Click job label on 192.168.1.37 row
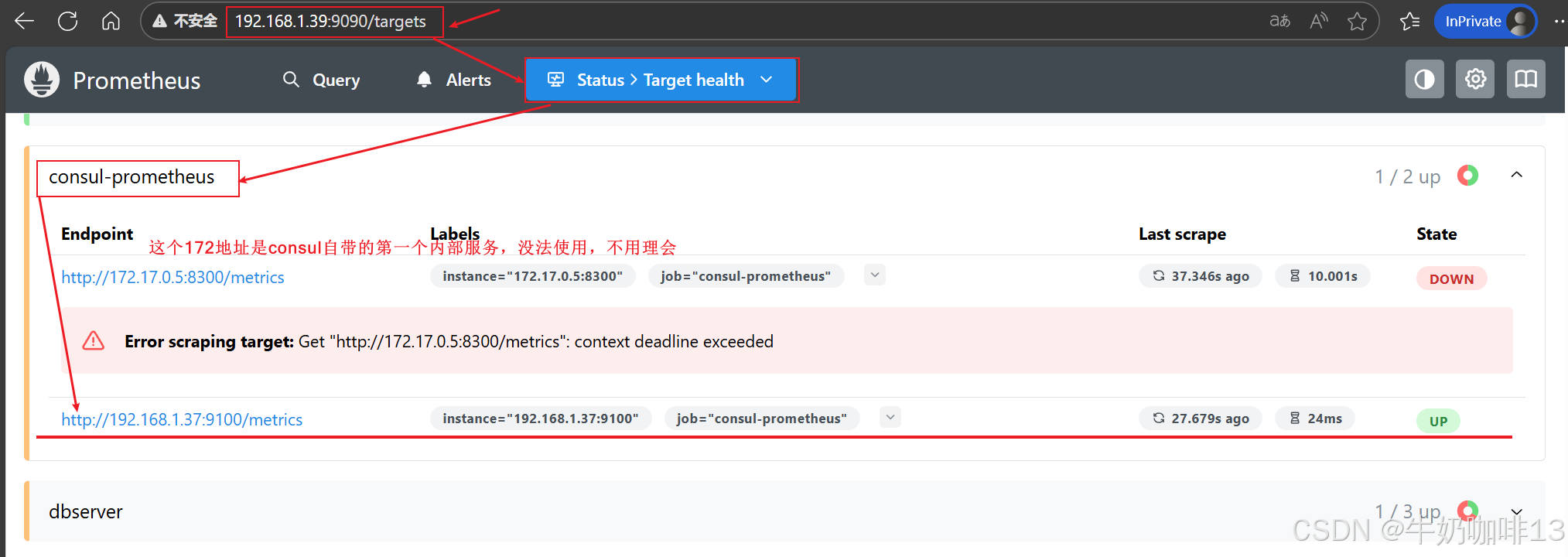The height and width of the screenshot is (557, 1568). 761,419
